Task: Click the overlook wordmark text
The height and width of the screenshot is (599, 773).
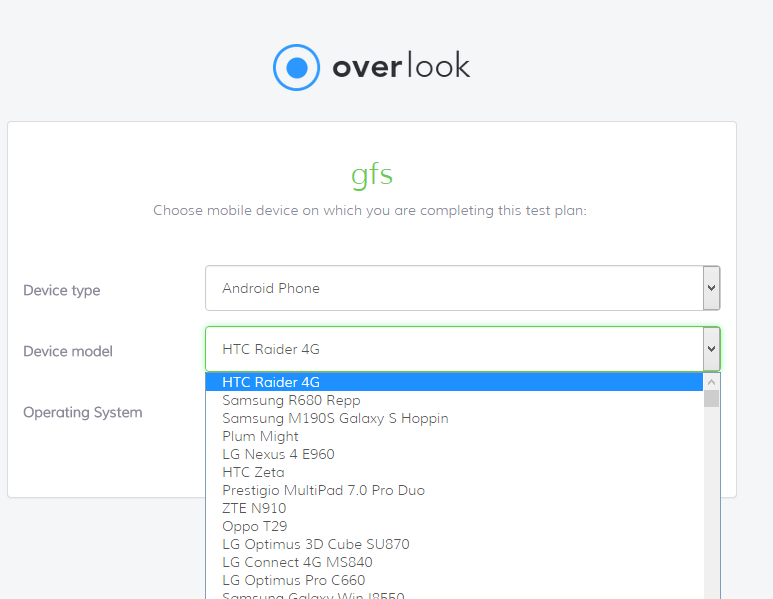Action: [x=401, y=66]
